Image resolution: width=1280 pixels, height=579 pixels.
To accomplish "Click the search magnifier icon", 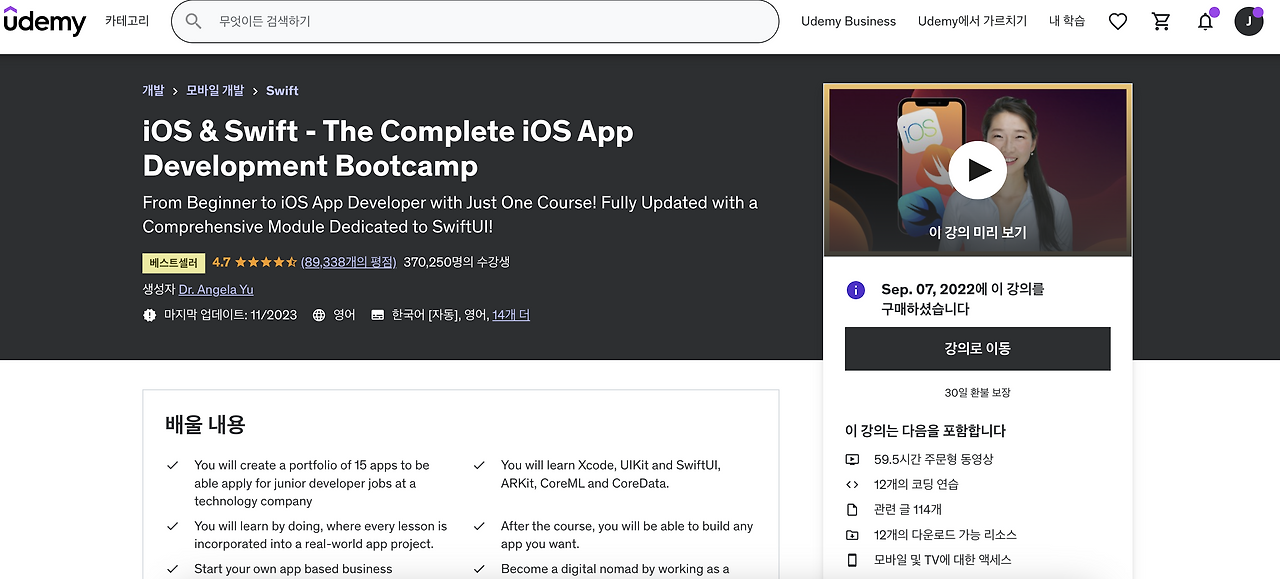I will point(192,21).
